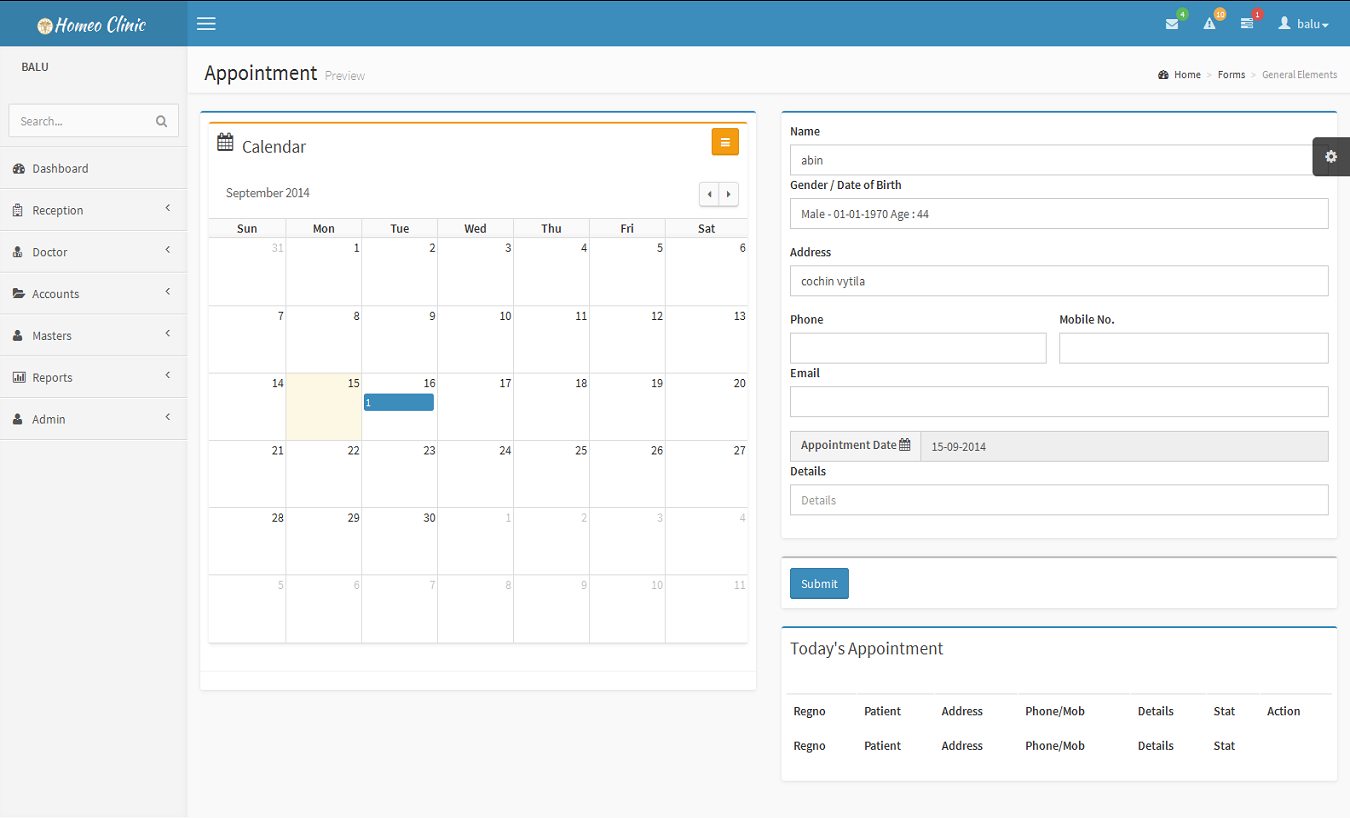The height and width of the screenshot is (818, 1350).
Task: Expand the Doctor sidebar menu
Action: click(x=93, y=252)
